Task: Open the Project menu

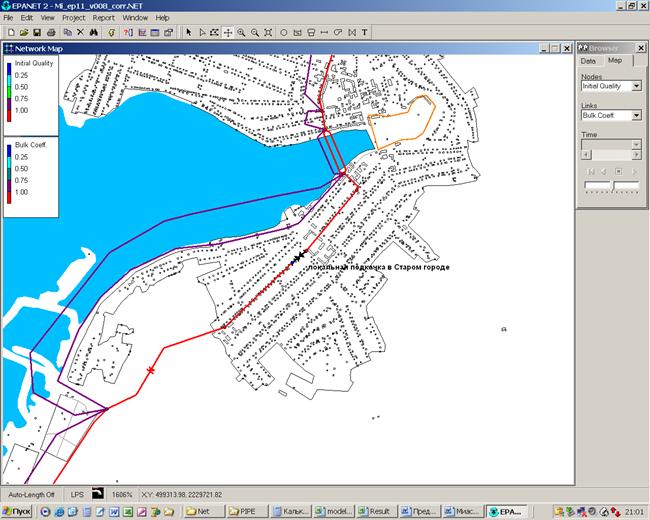Action: (x=73, y=18)
